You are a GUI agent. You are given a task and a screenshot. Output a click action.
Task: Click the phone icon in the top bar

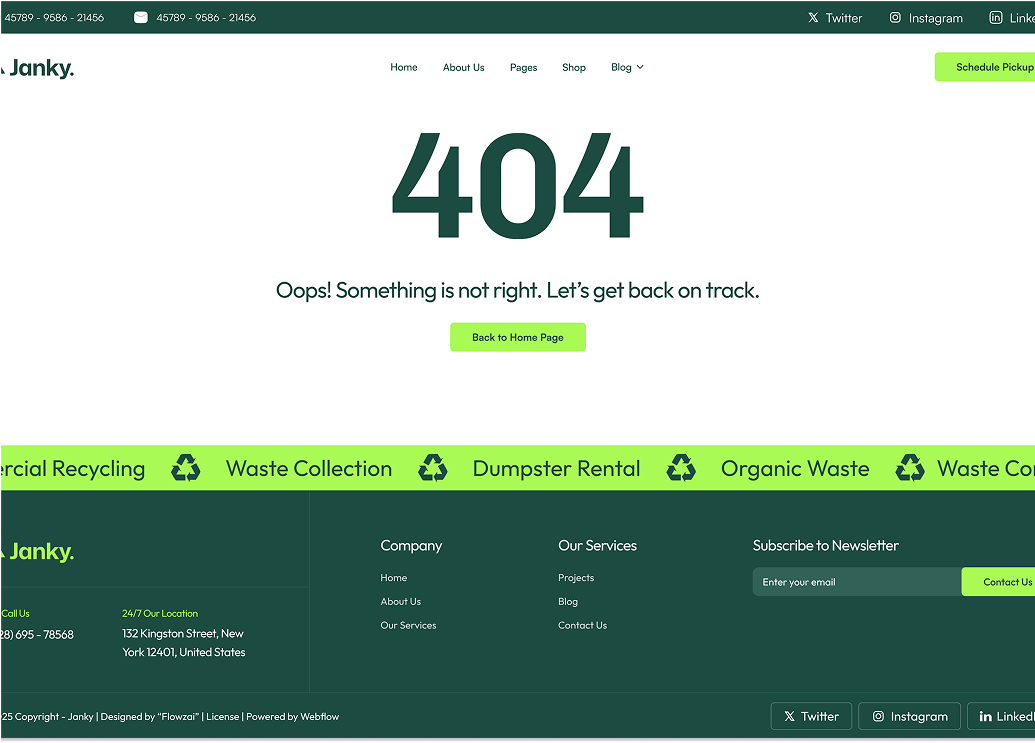coord(3,17)
